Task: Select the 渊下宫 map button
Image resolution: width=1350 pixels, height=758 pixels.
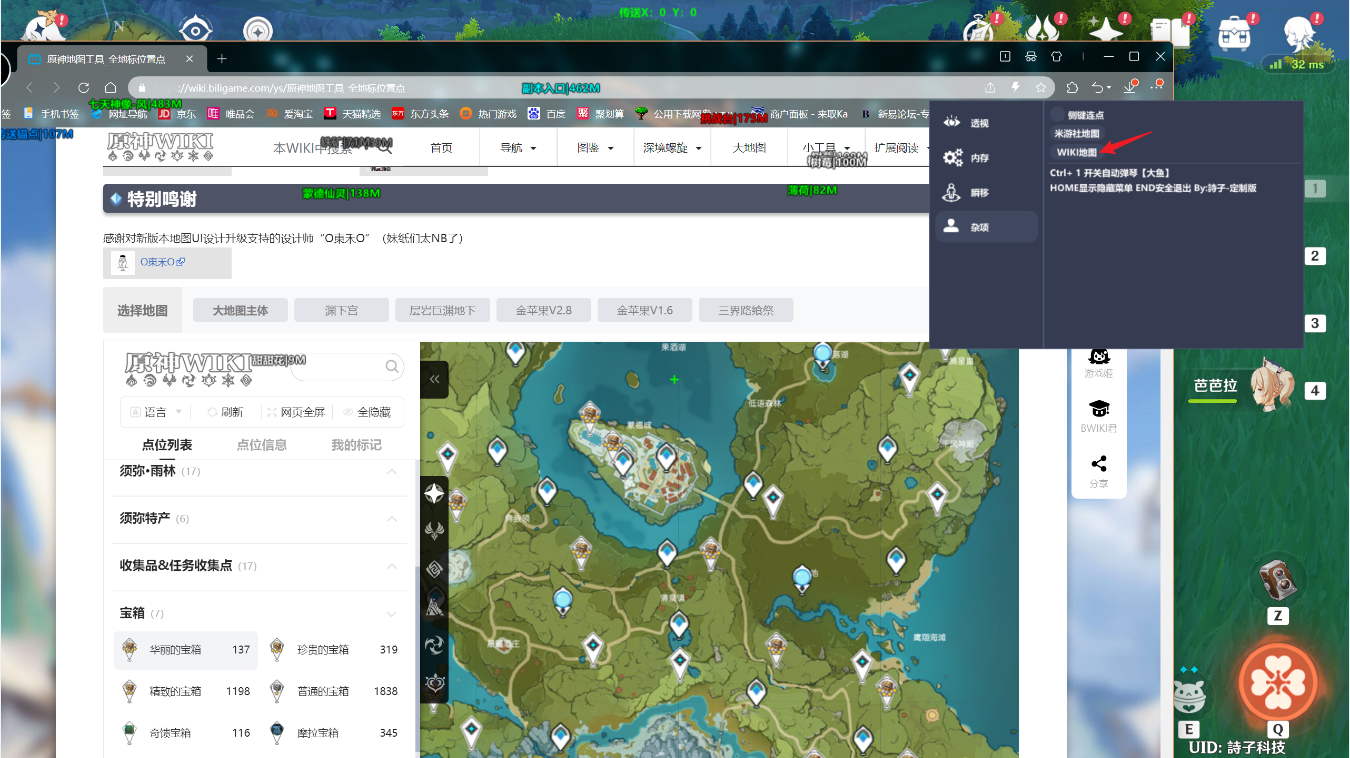Action: [341, 310]
